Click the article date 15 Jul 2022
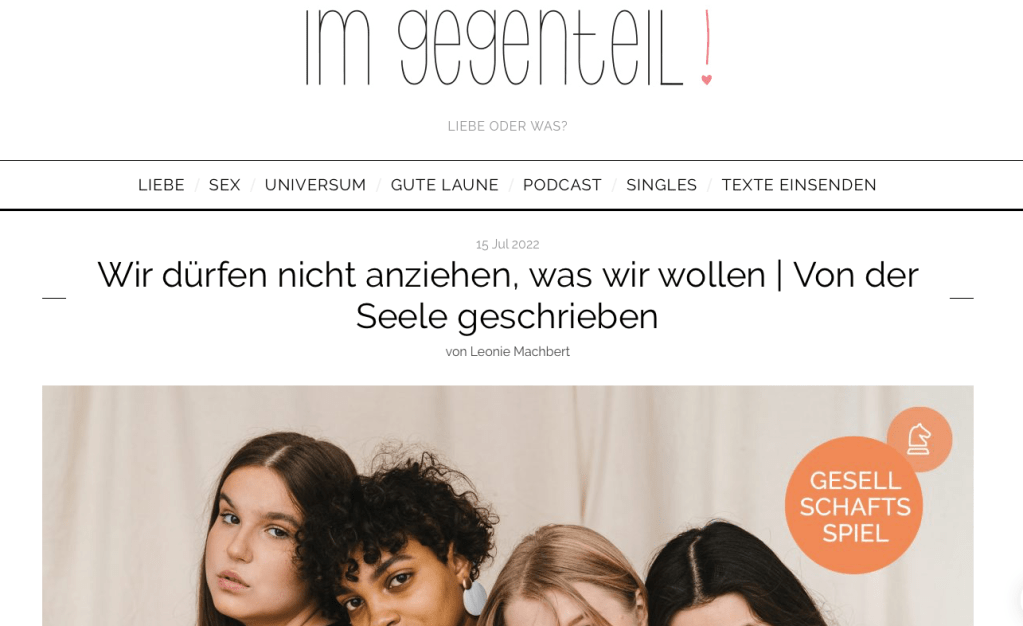Viewport: 1023px width, 626px height. click(x=508, y=244)
